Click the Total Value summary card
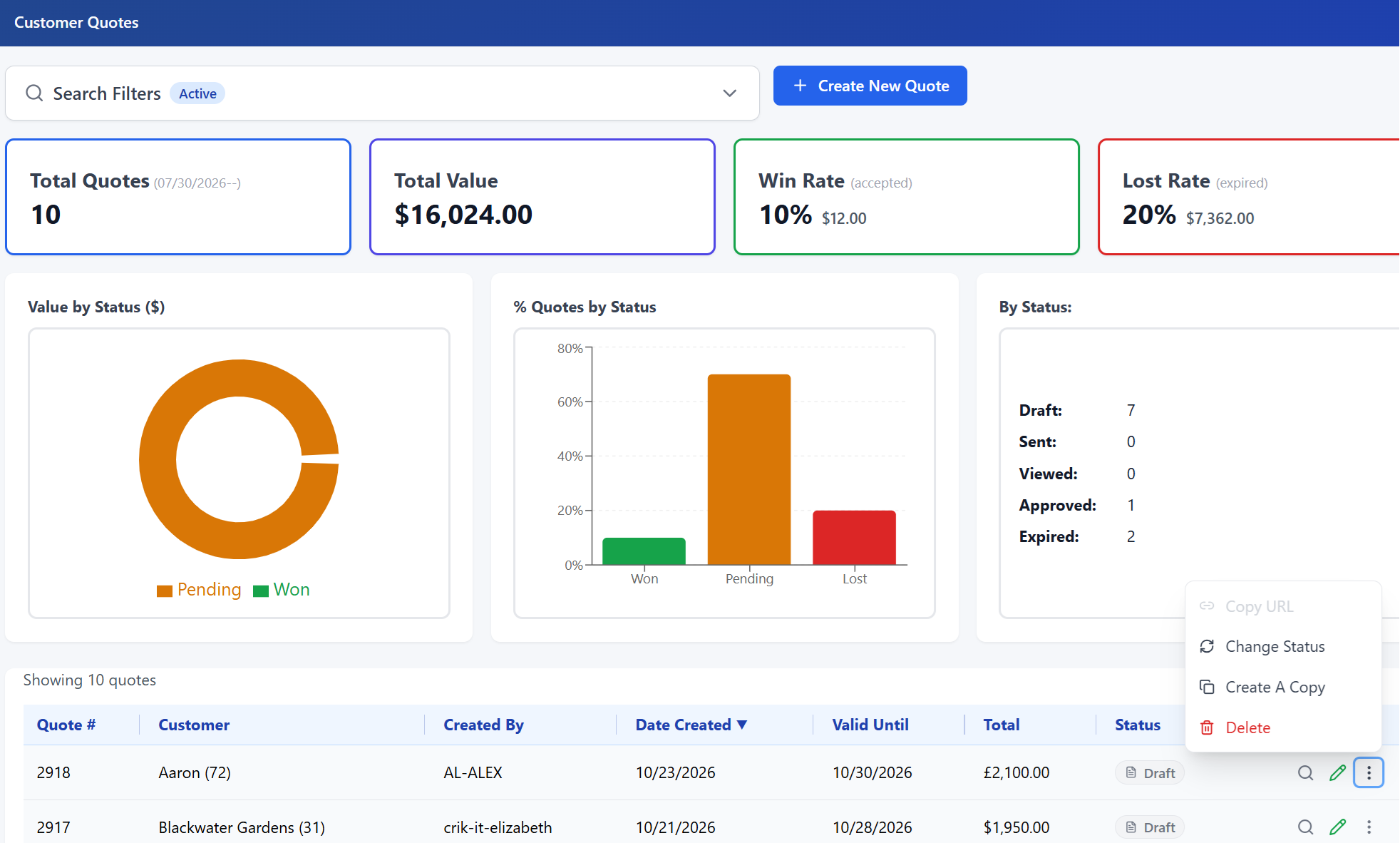Screen dimensions: 1400x843 (542, 197)
